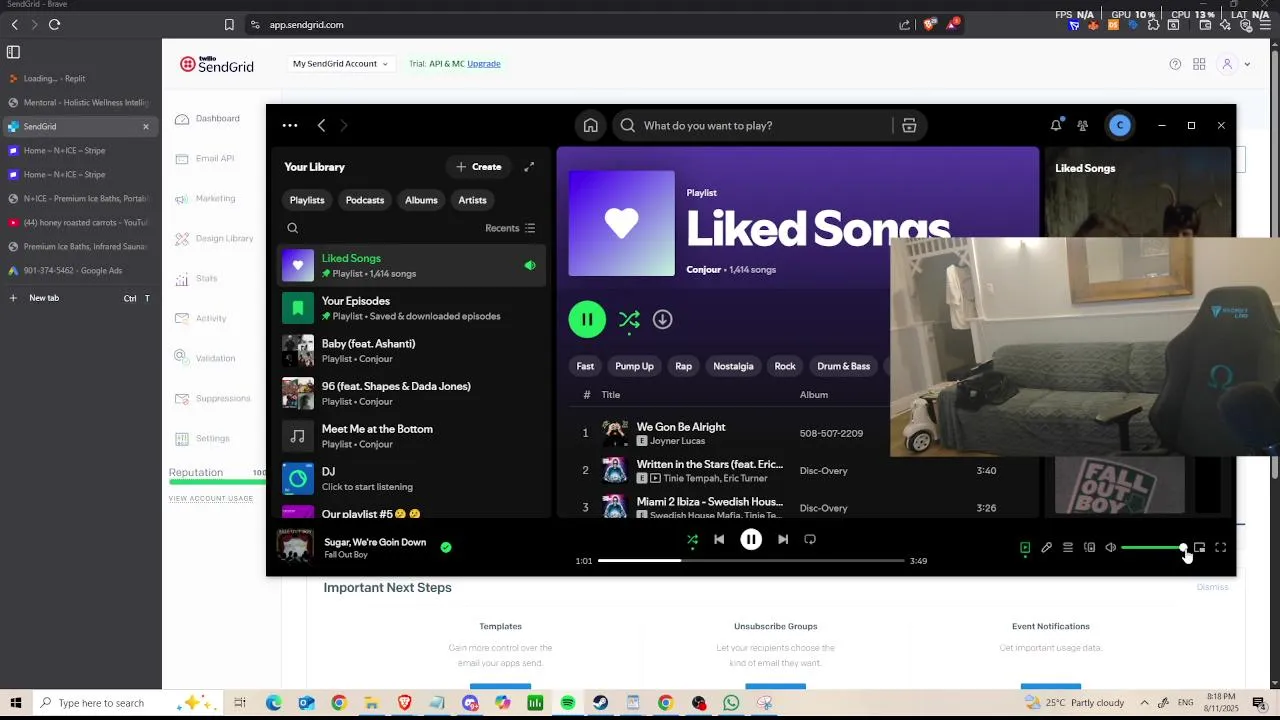Open DJ in library

point(411,479)
